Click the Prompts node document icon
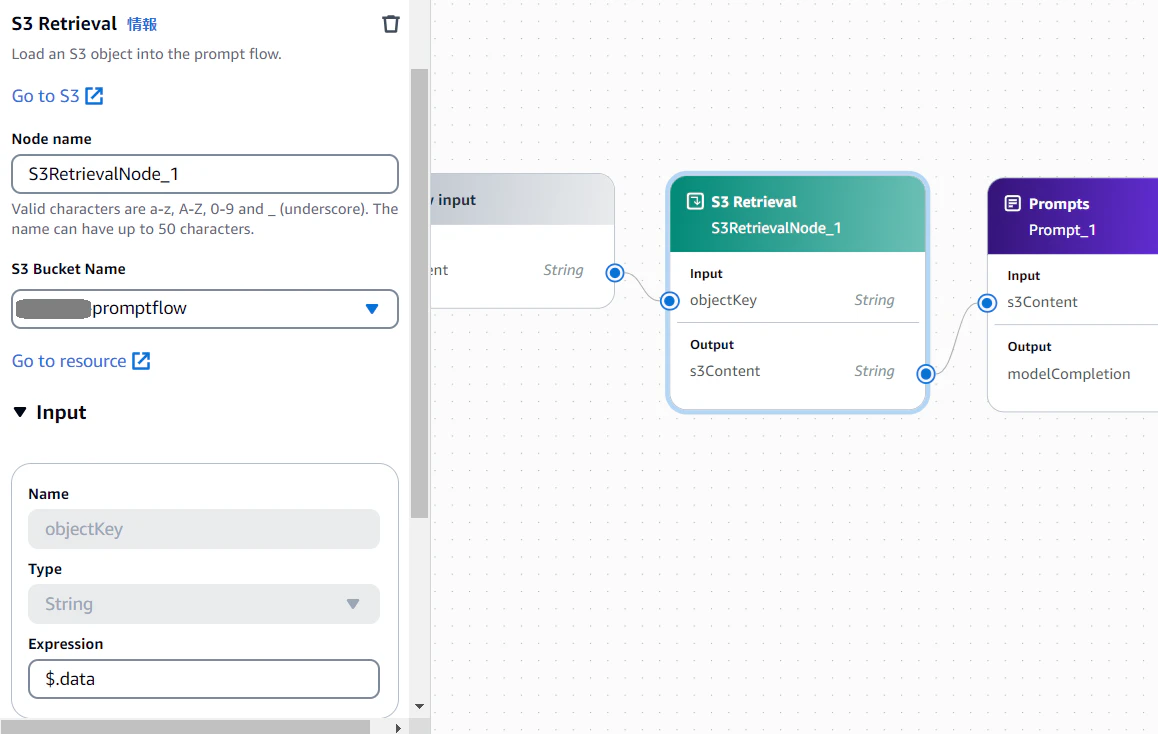This screenshot has width=1158, height=734. click(1013, 204)
